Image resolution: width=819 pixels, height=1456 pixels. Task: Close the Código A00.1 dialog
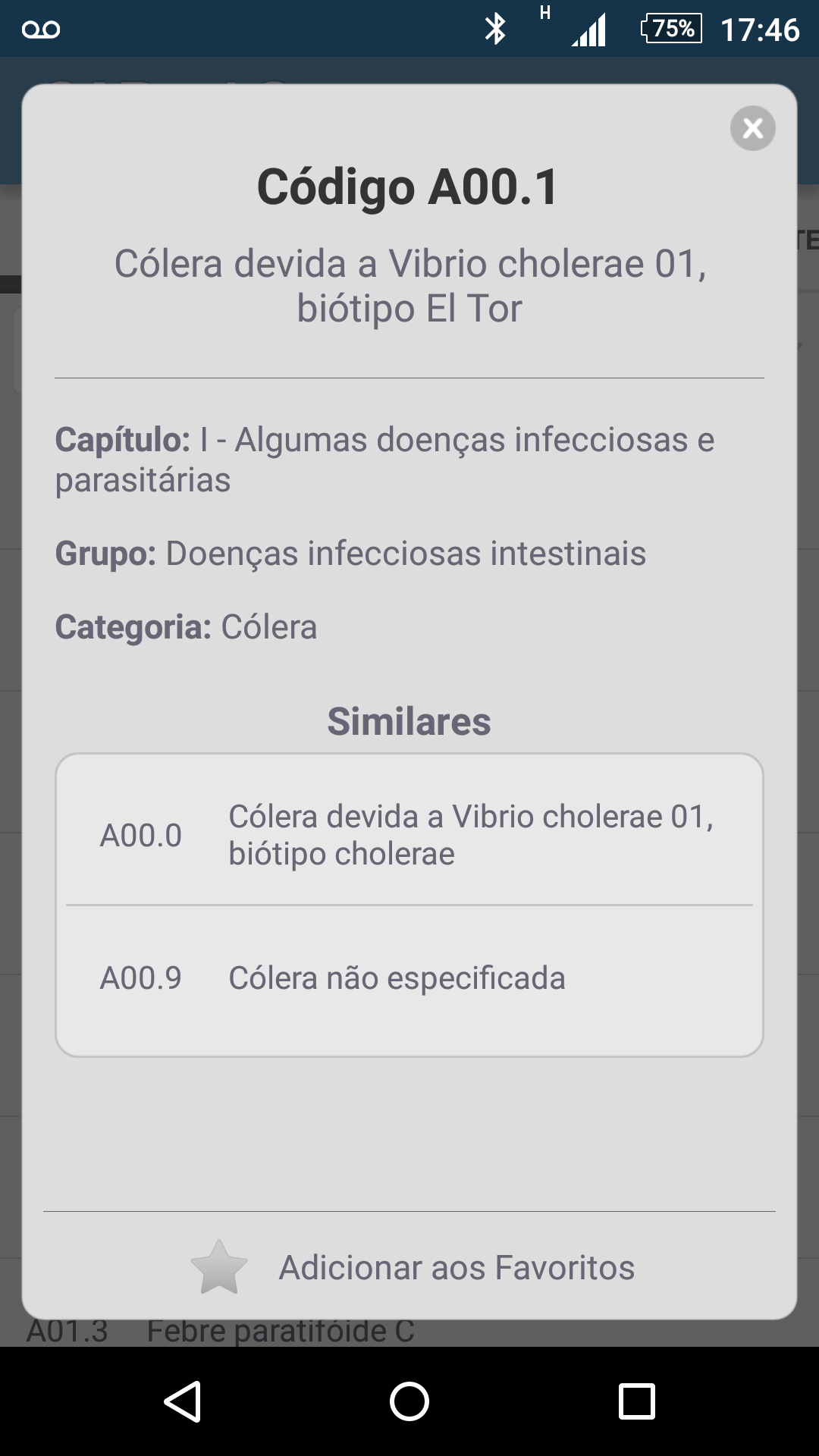(x=752, y=128)
